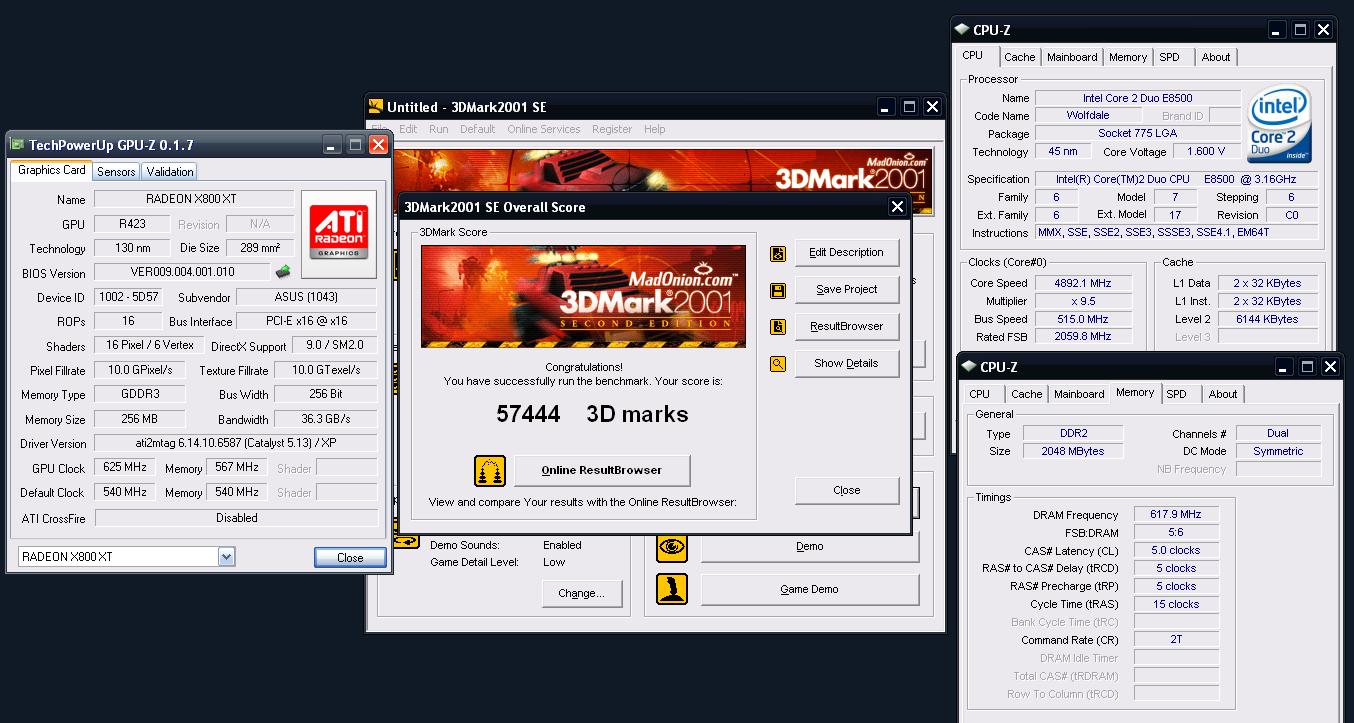This screenshot has width=1354, height=723.
Task: Click the Online ResultBrowser abacus icon
Action: click(x=490, y=471)
